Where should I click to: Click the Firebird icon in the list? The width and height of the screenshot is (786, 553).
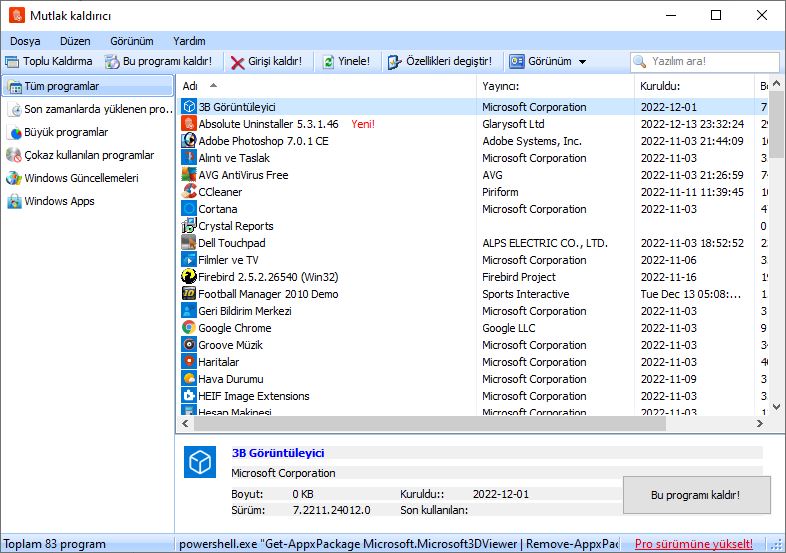pos(189,277)
